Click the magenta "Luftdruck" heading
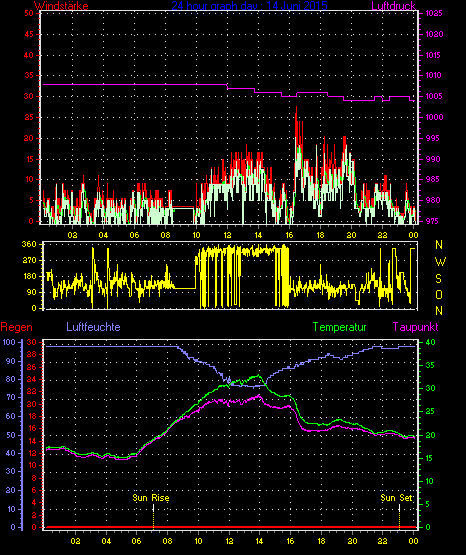The width and height of the screenshot is (466, 555). click(x=393, y=6)
